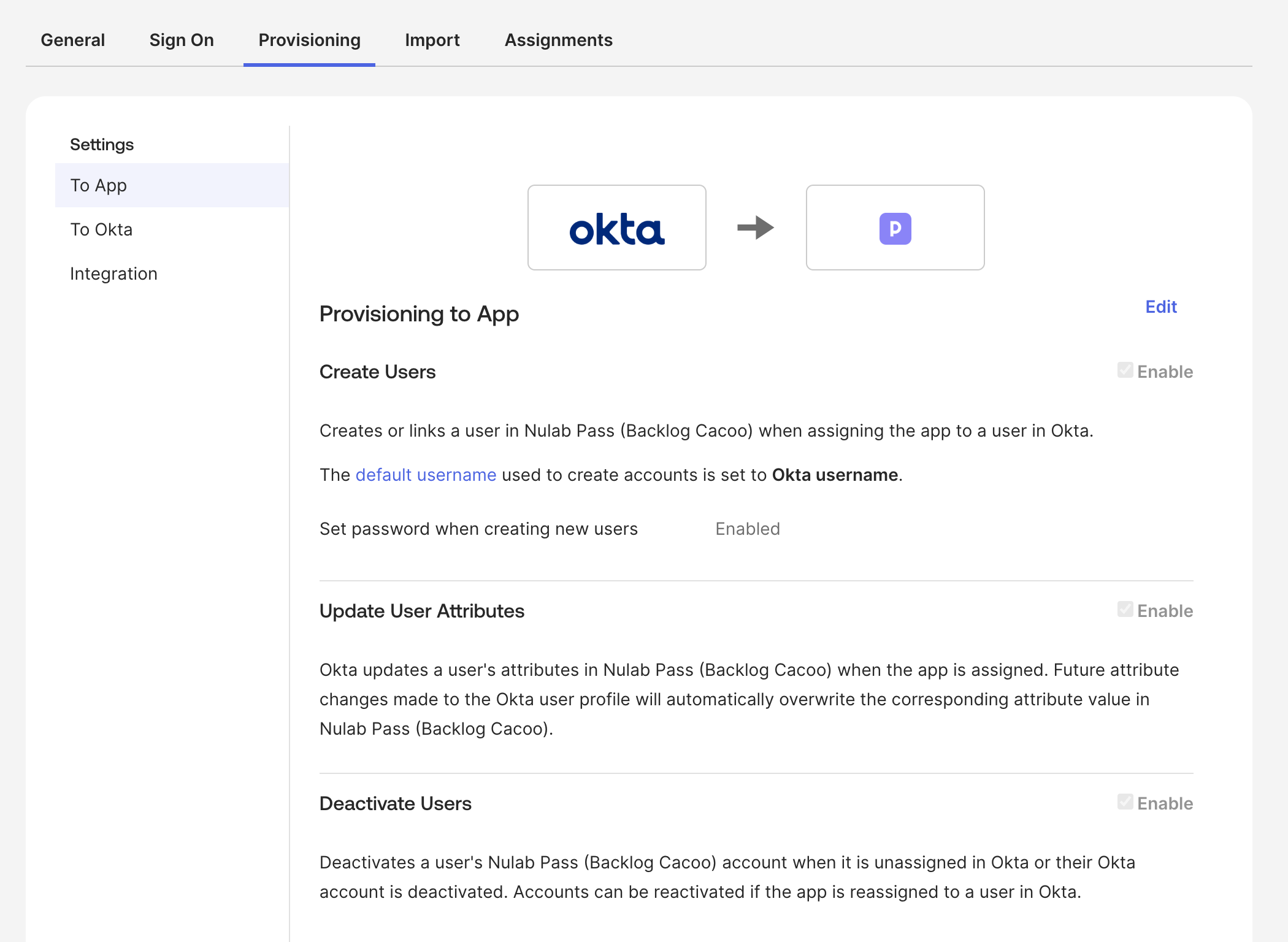Click the Provisioning to App heading

[419, 314]
